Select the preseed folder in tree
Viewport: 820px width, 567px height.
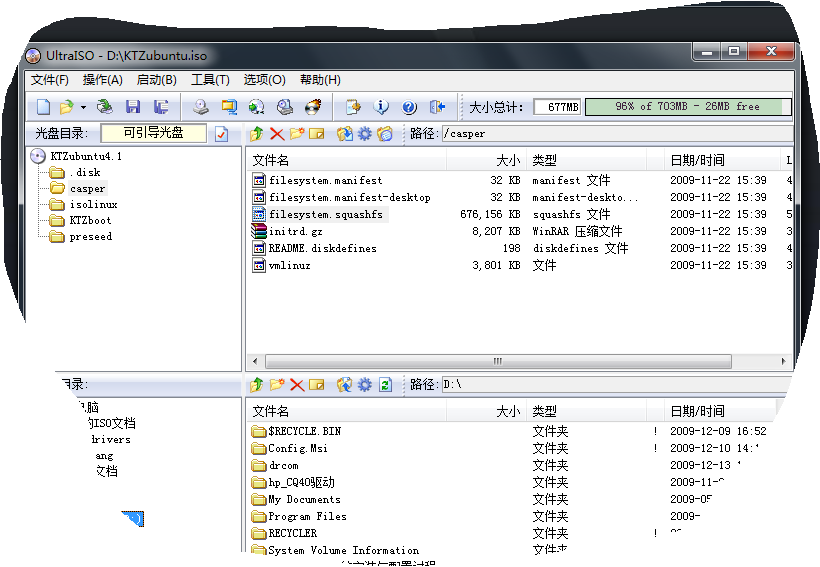90,237
